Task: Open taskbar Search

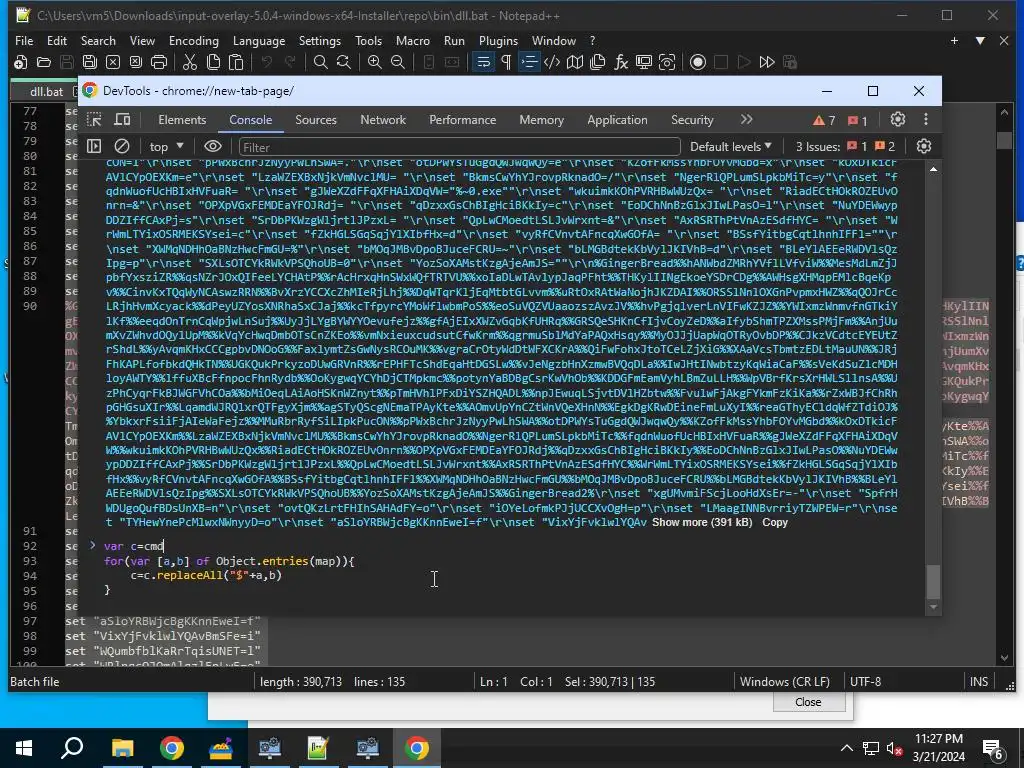Action: click(x=72, y=748)
